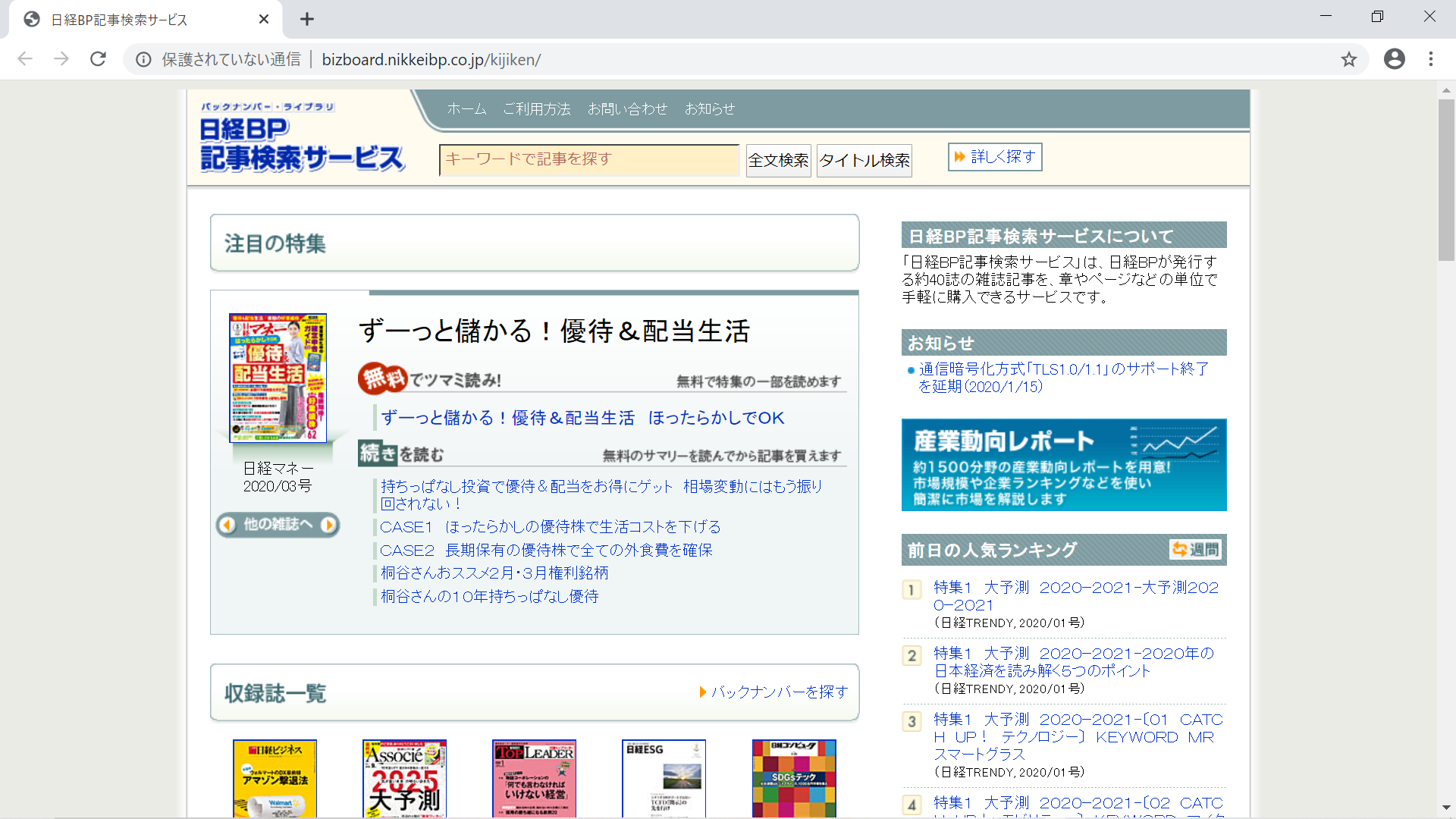1456x819 pixels.
Task: Click the vertical scrollbar thumb
Action: click(1446, 180)
